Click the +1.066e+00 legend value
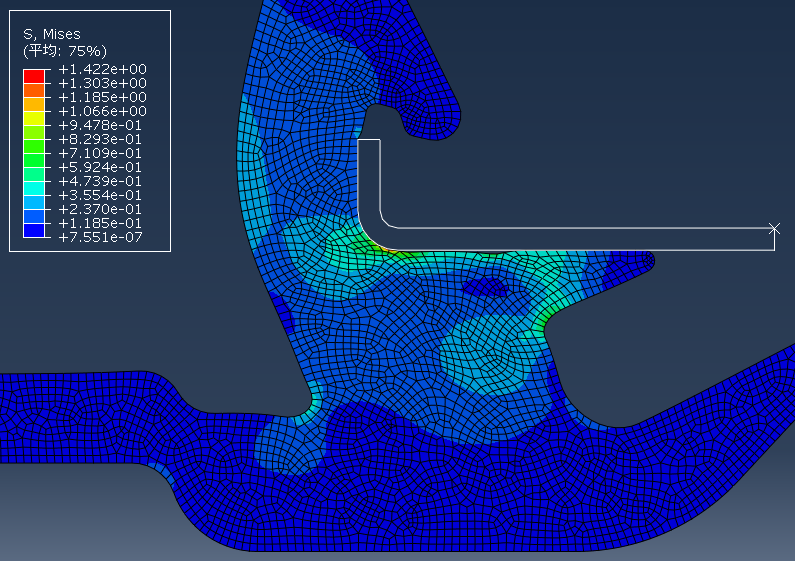 coord(102,111)
